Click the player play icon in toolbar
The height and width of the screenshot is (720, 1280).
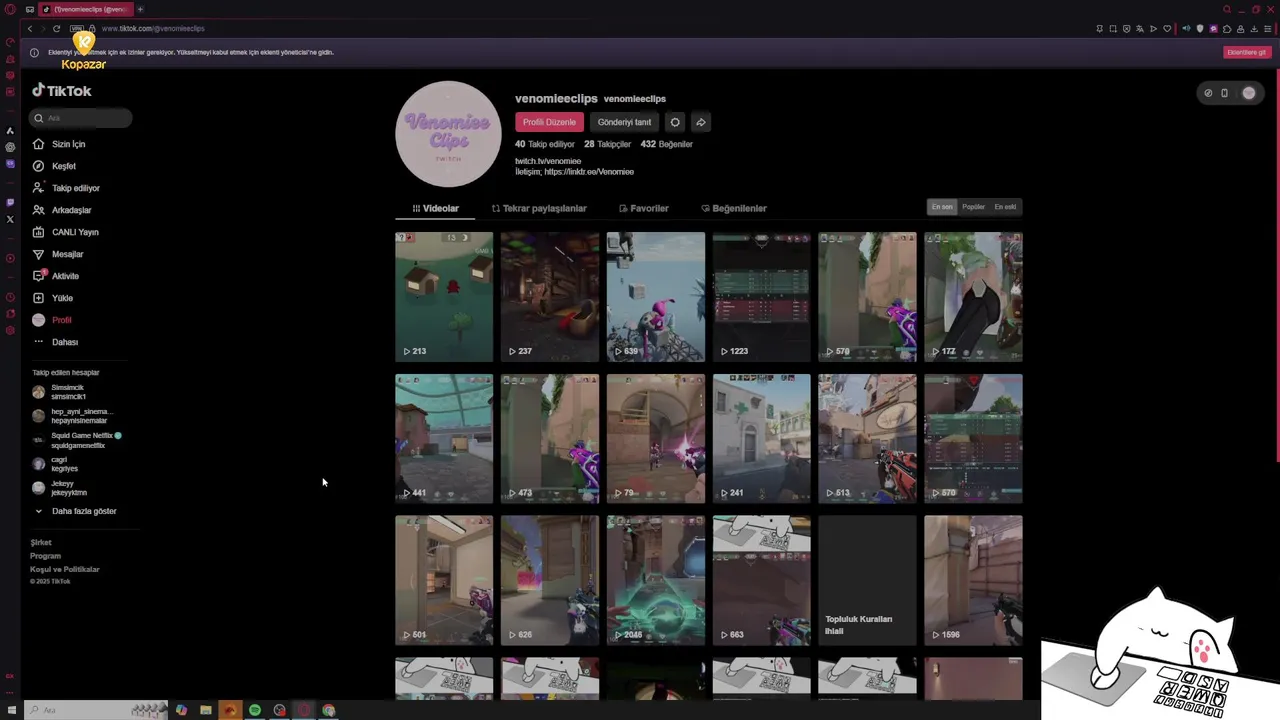coord(1153,29)
